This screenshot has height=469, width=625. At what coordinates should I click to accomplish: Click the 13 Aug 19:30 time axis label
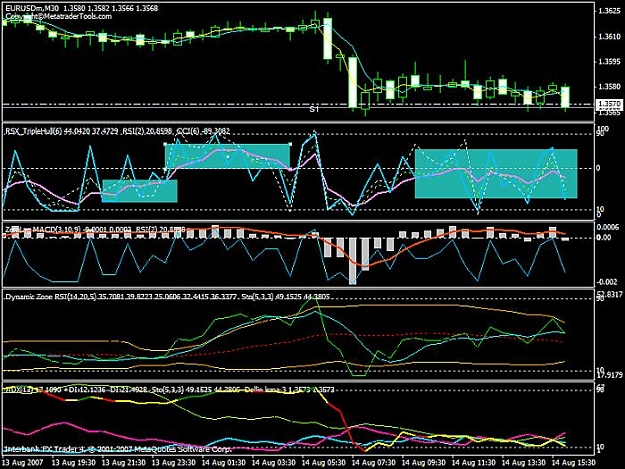click(x=74, y=463)
